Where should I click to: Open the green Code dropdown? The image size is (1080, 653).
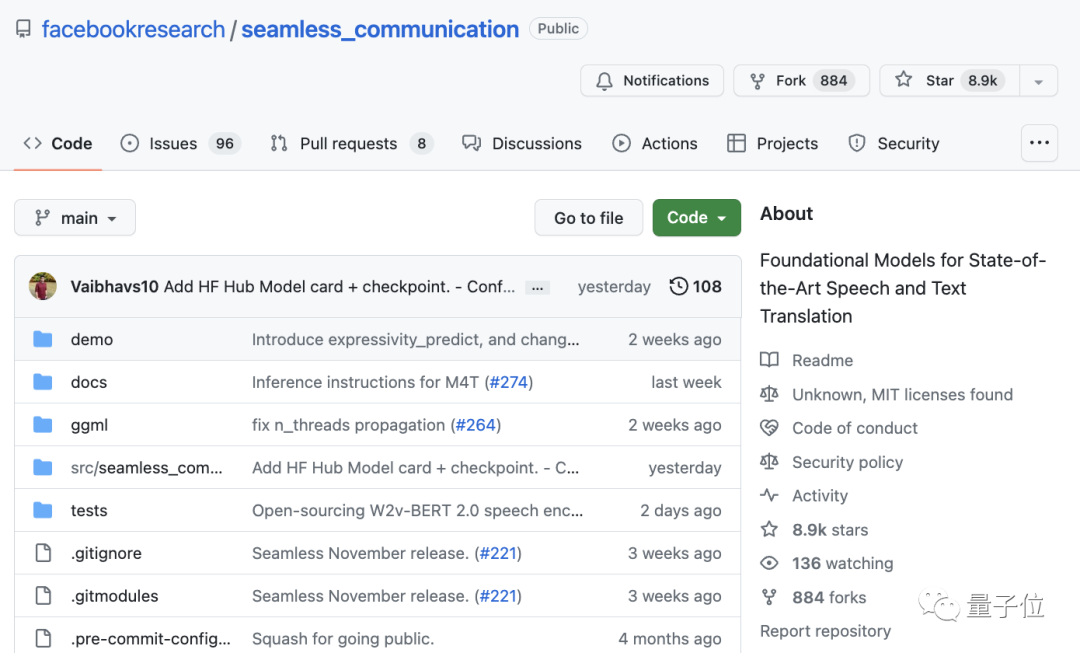pyautogui.click(x=696, y=218)
